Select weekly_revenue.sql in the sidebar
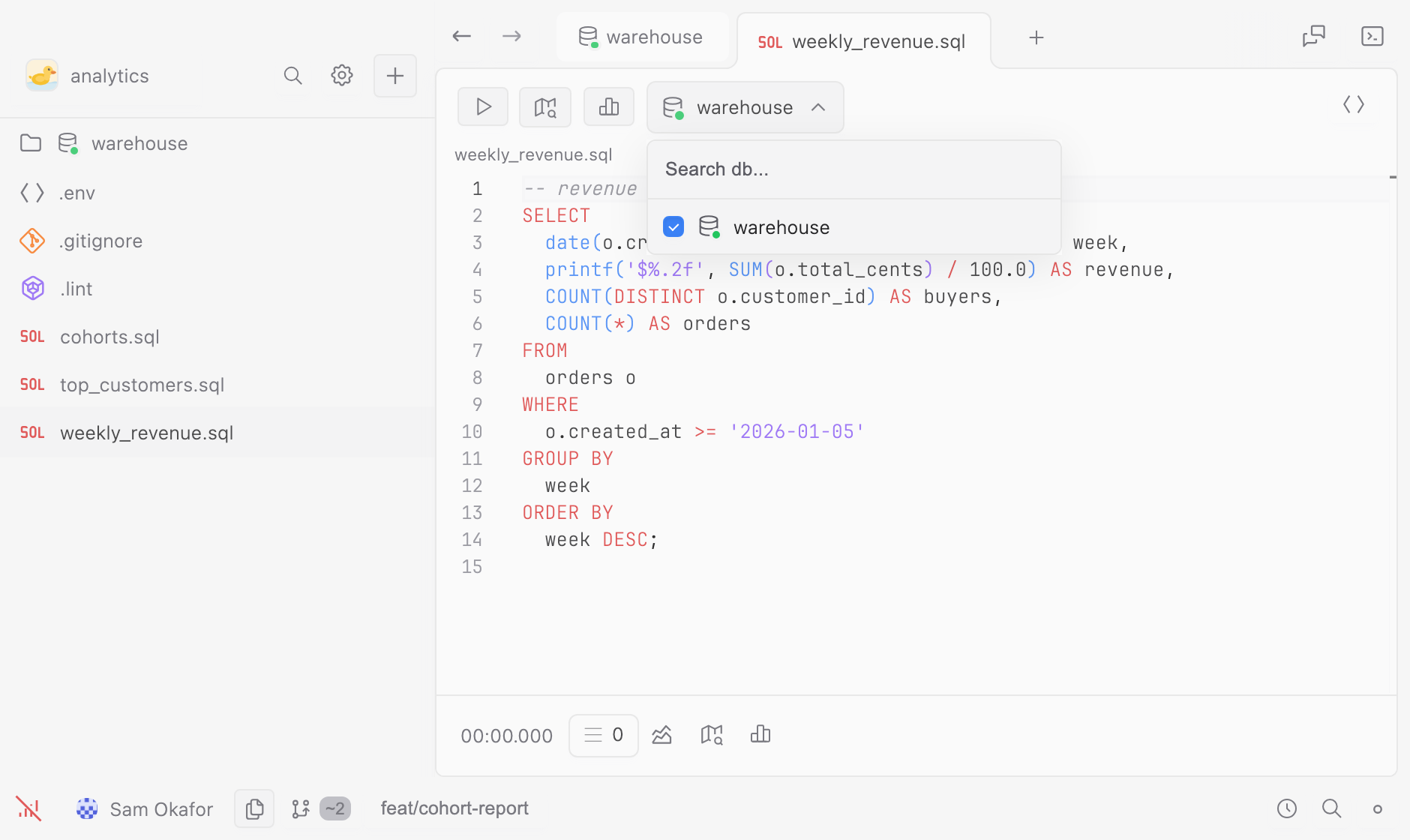Image resolution: width=1410 pixels, height=840 pixels. coord(217,433)
